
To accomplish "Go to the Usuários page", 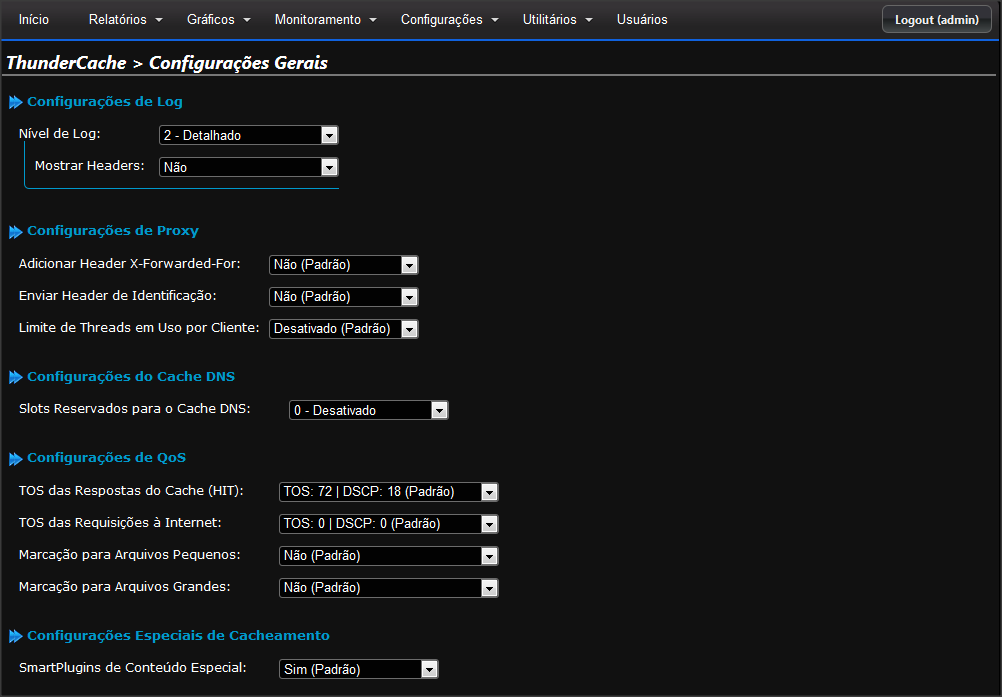I will pos(642,20).
